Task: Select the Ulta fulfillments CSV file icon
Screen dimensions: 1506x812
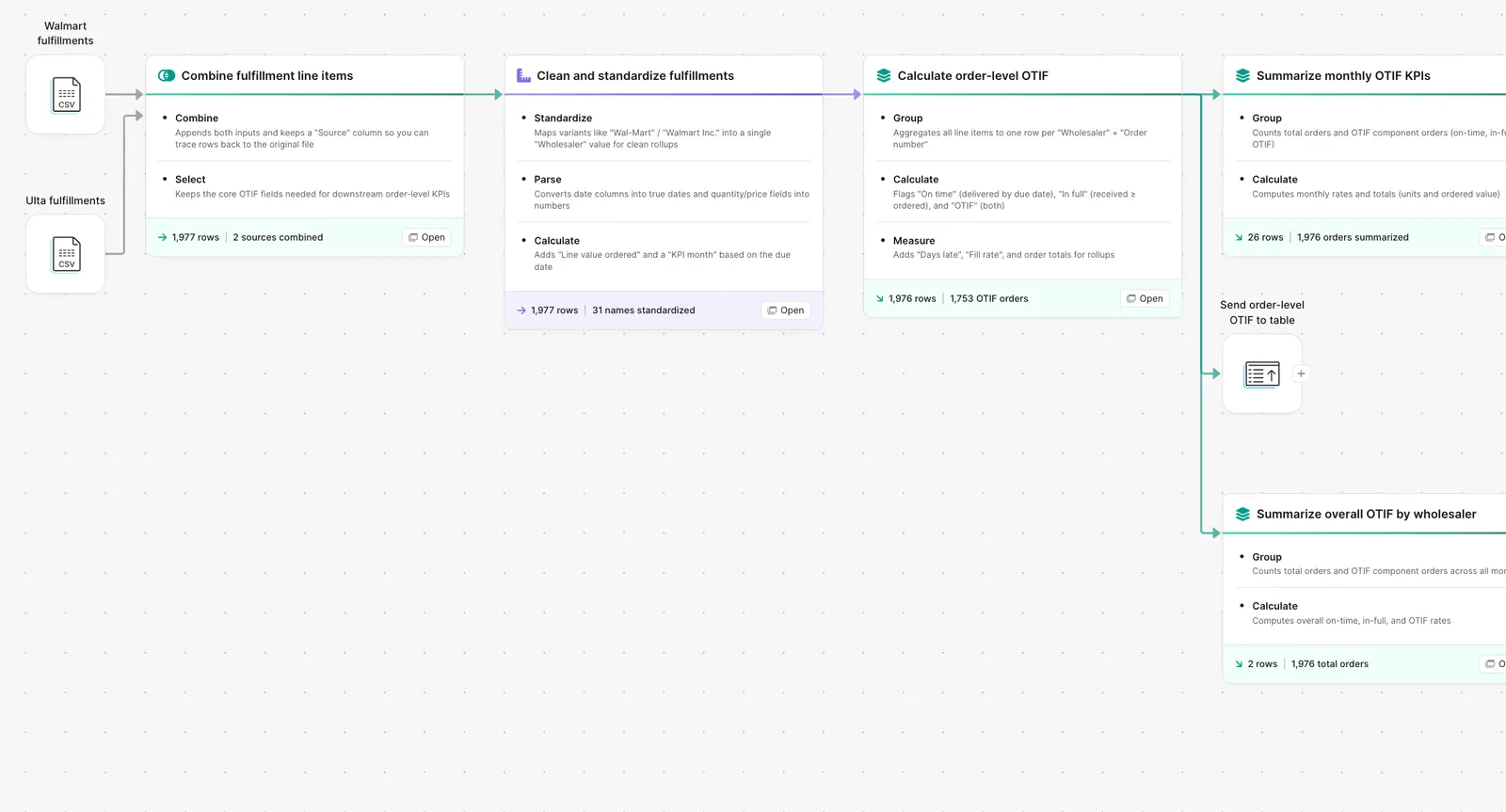Action: 66,254
